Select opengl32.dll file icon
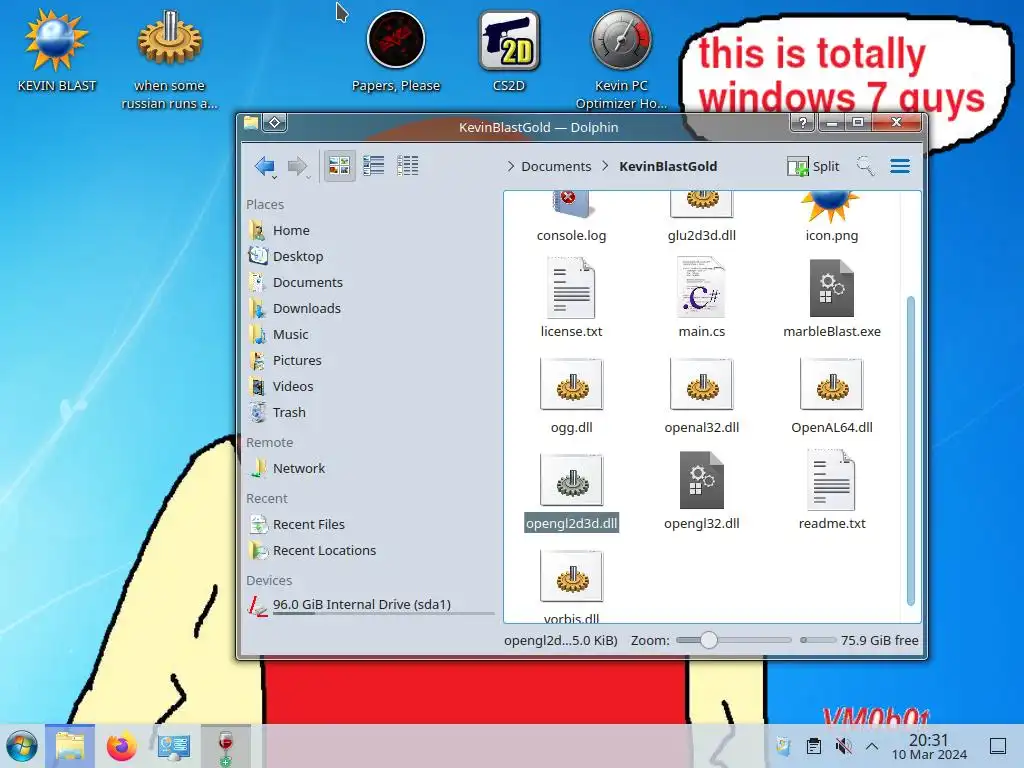Screen dimensions: 1024x768 [701, 480]
